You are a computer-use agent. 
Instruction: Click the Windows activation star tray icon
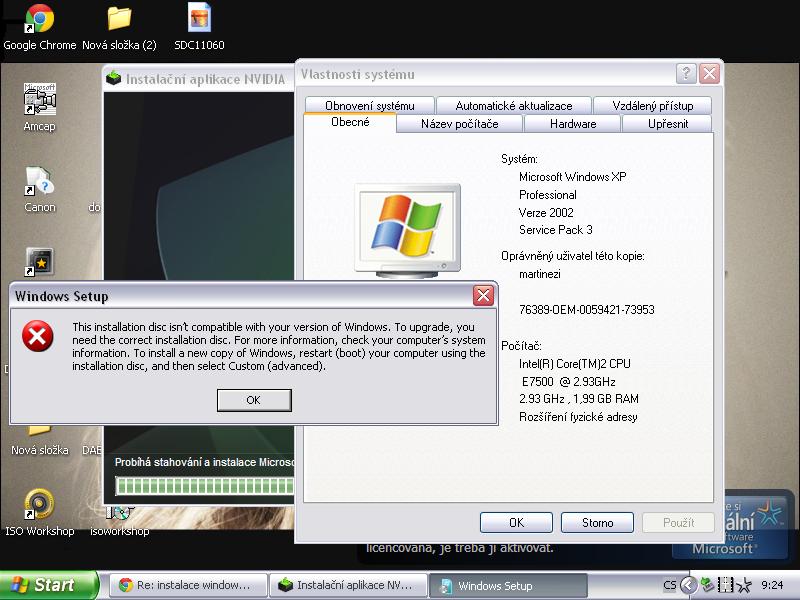click(x=744, y=585)
